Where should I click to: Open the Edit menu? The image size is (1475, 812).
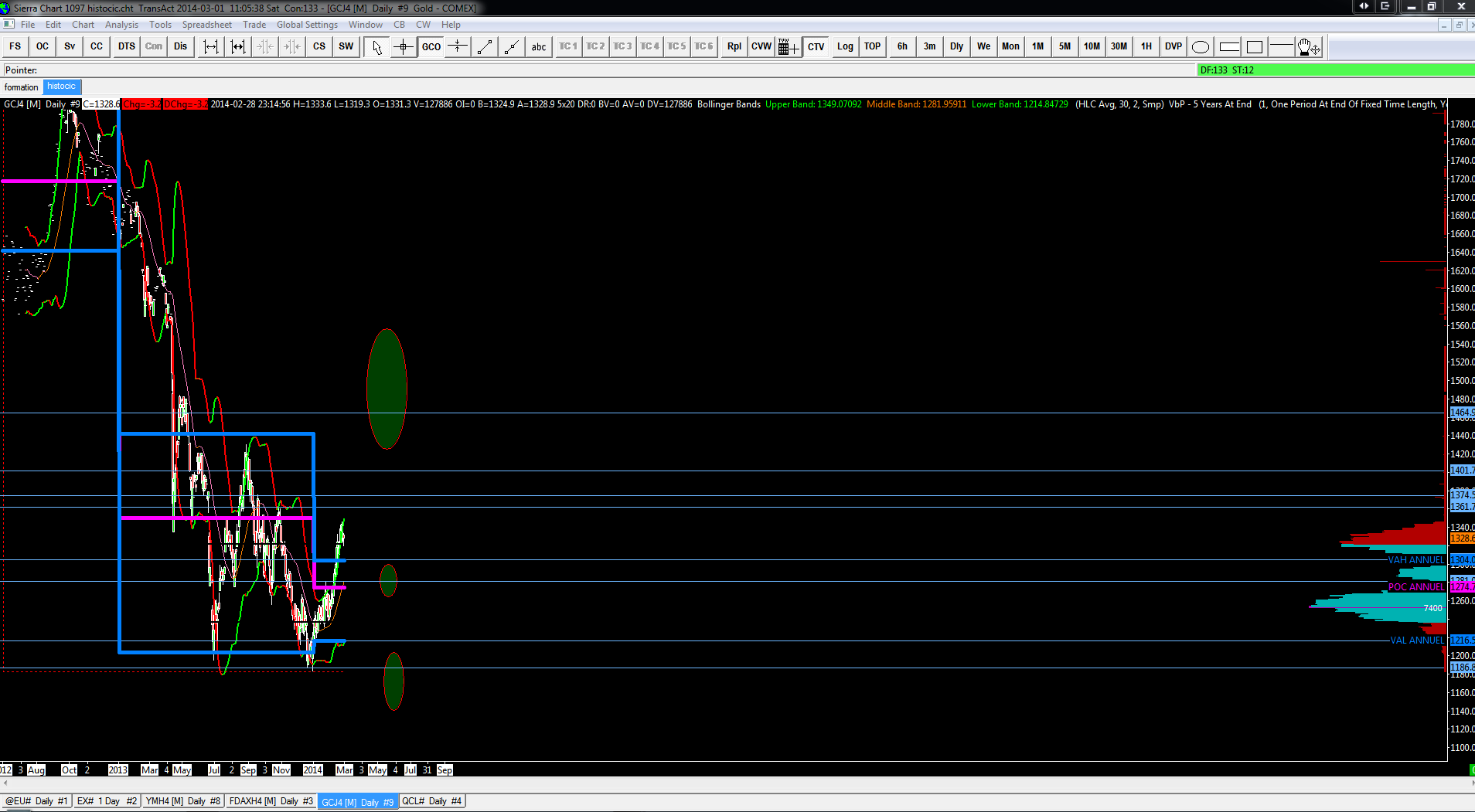(53, 25)
